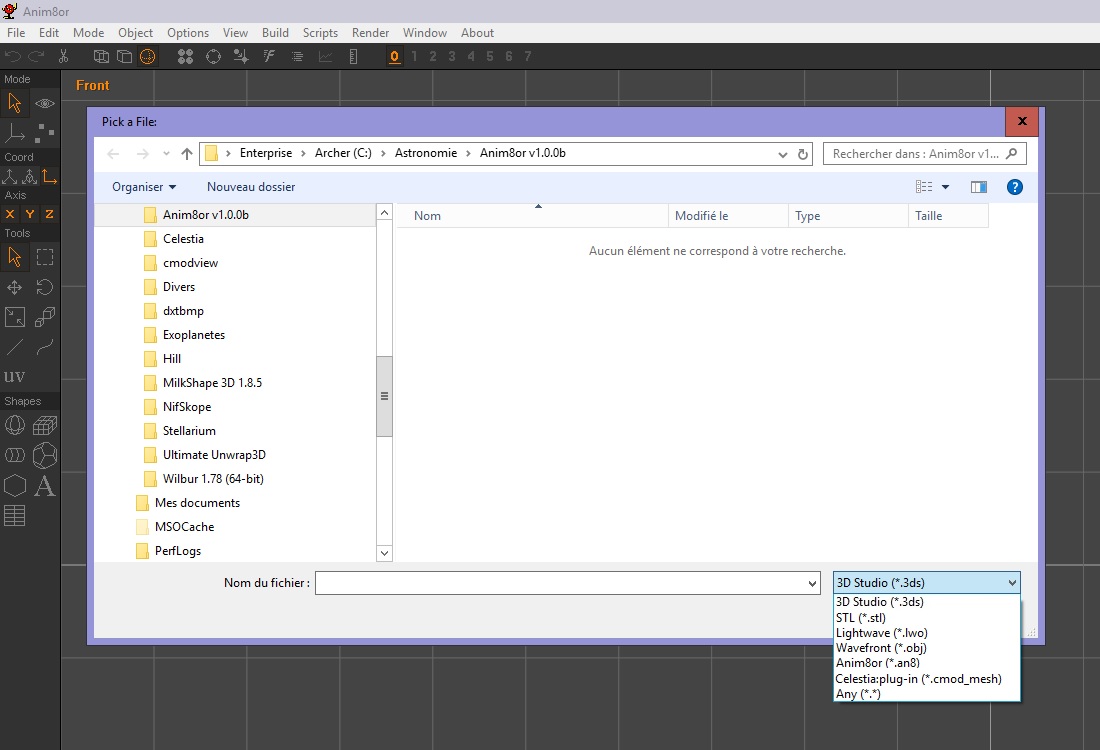Toggle the Y axis lock
Screen dimensions: 1100x750
29,215
